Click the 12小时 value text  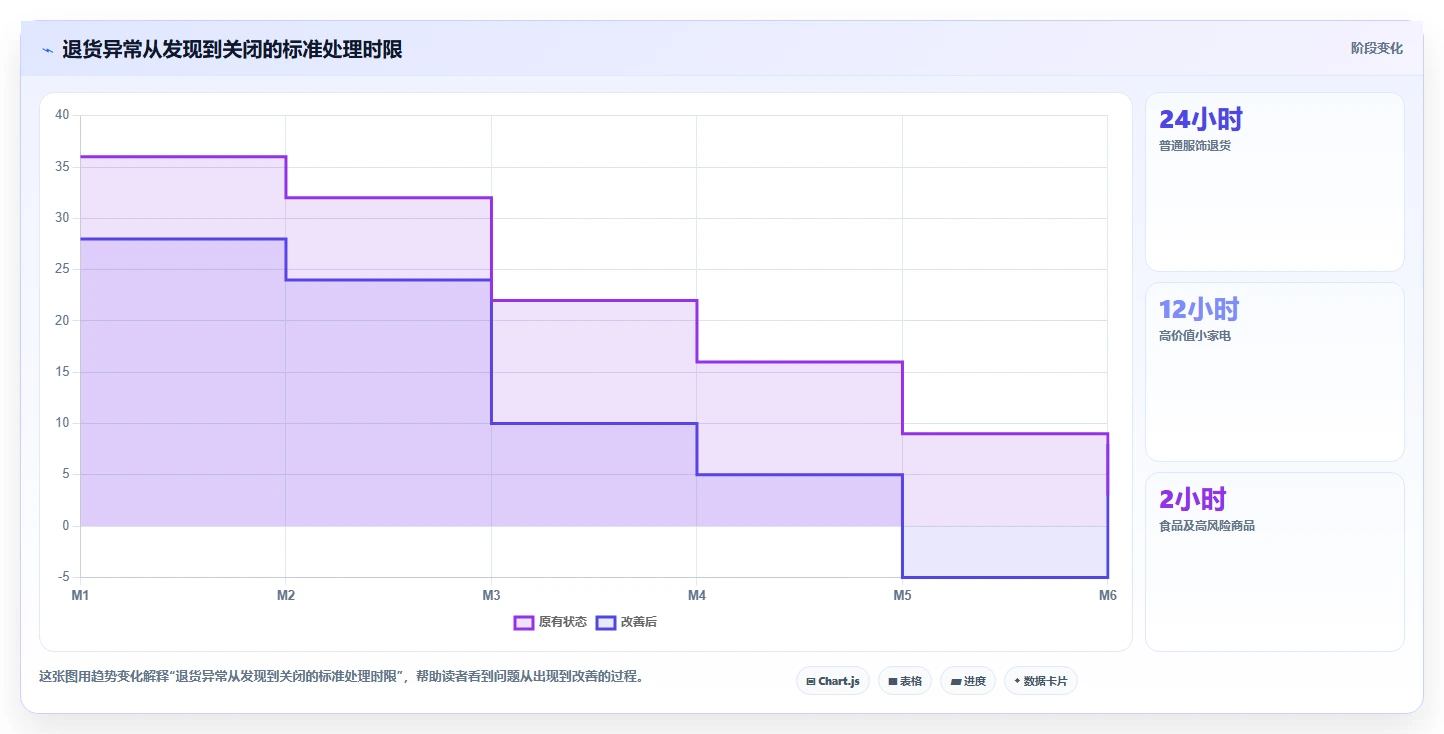(x=1199, y=310)
